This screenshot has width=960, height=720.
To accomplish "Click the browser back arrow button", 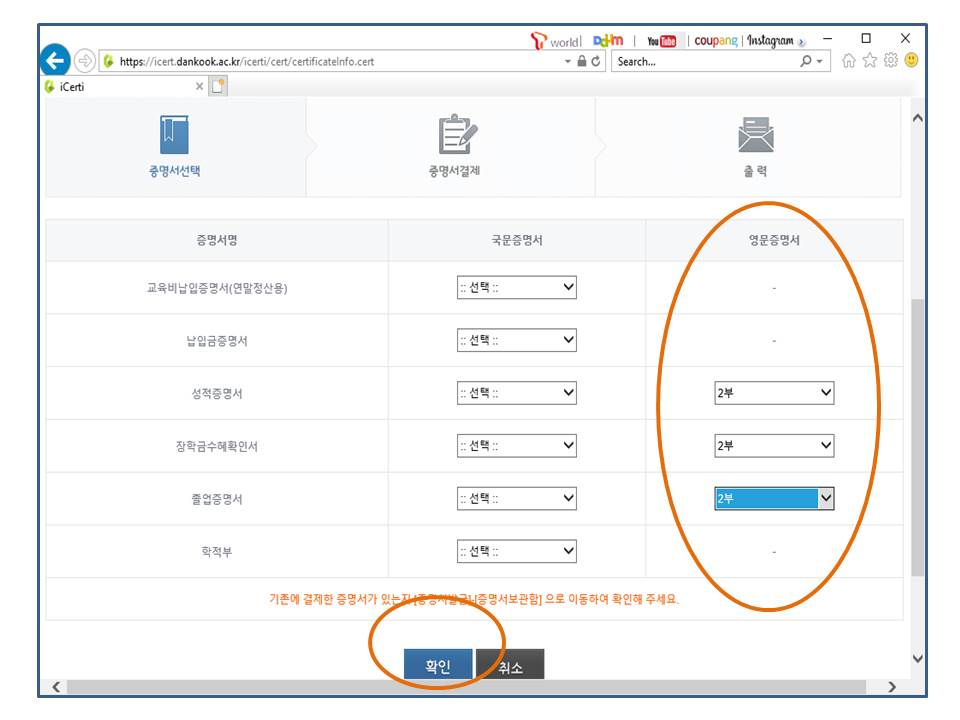I will pos(54,60).
